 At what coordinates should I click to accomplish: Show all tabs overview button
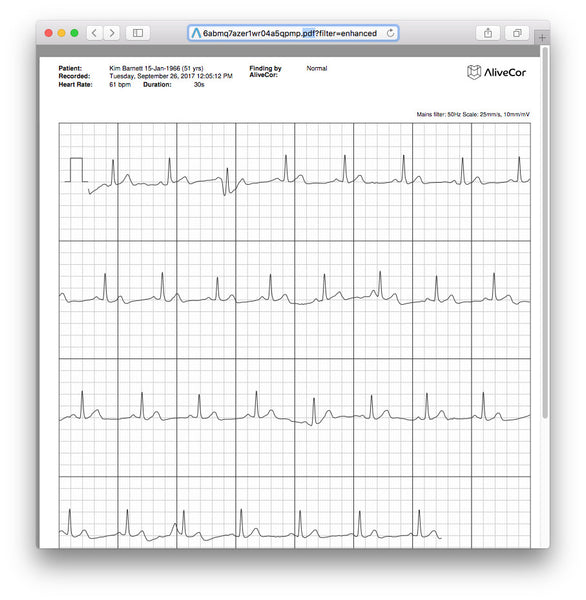click(517, 33)
